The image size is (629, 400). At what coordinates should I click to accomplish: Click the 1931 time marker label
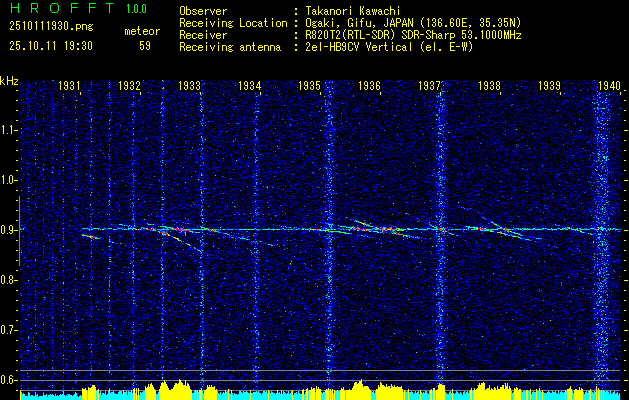point(69,85)
